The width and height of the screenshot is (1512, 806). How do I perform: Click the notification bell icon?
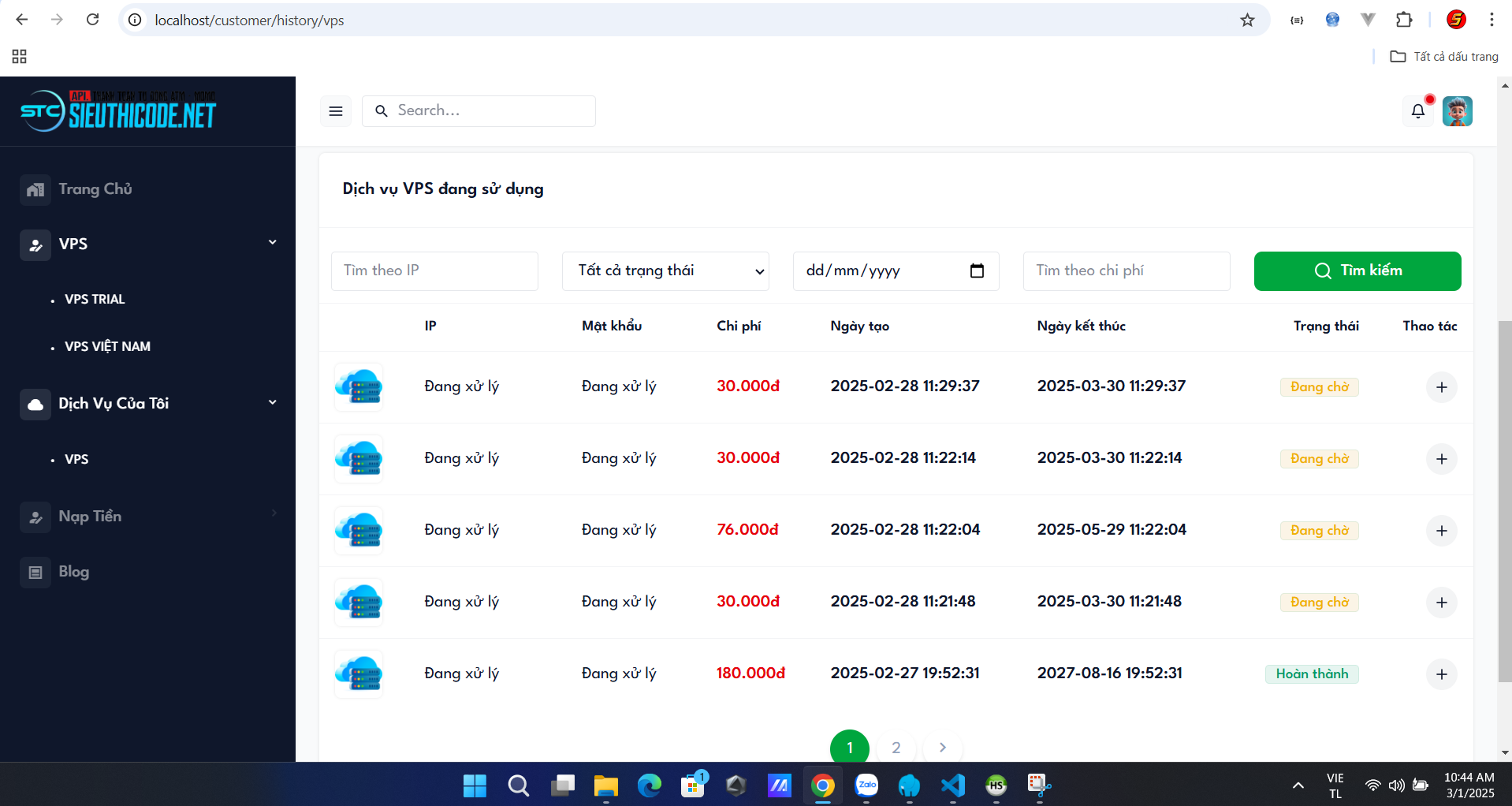[x=1417, y=111]
